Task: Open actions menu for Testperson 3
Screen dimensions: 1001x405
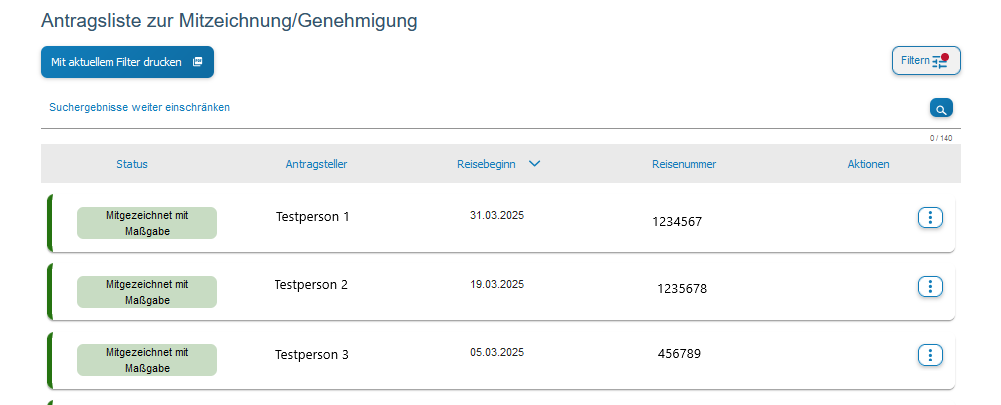Action: (x=930, y=355)
